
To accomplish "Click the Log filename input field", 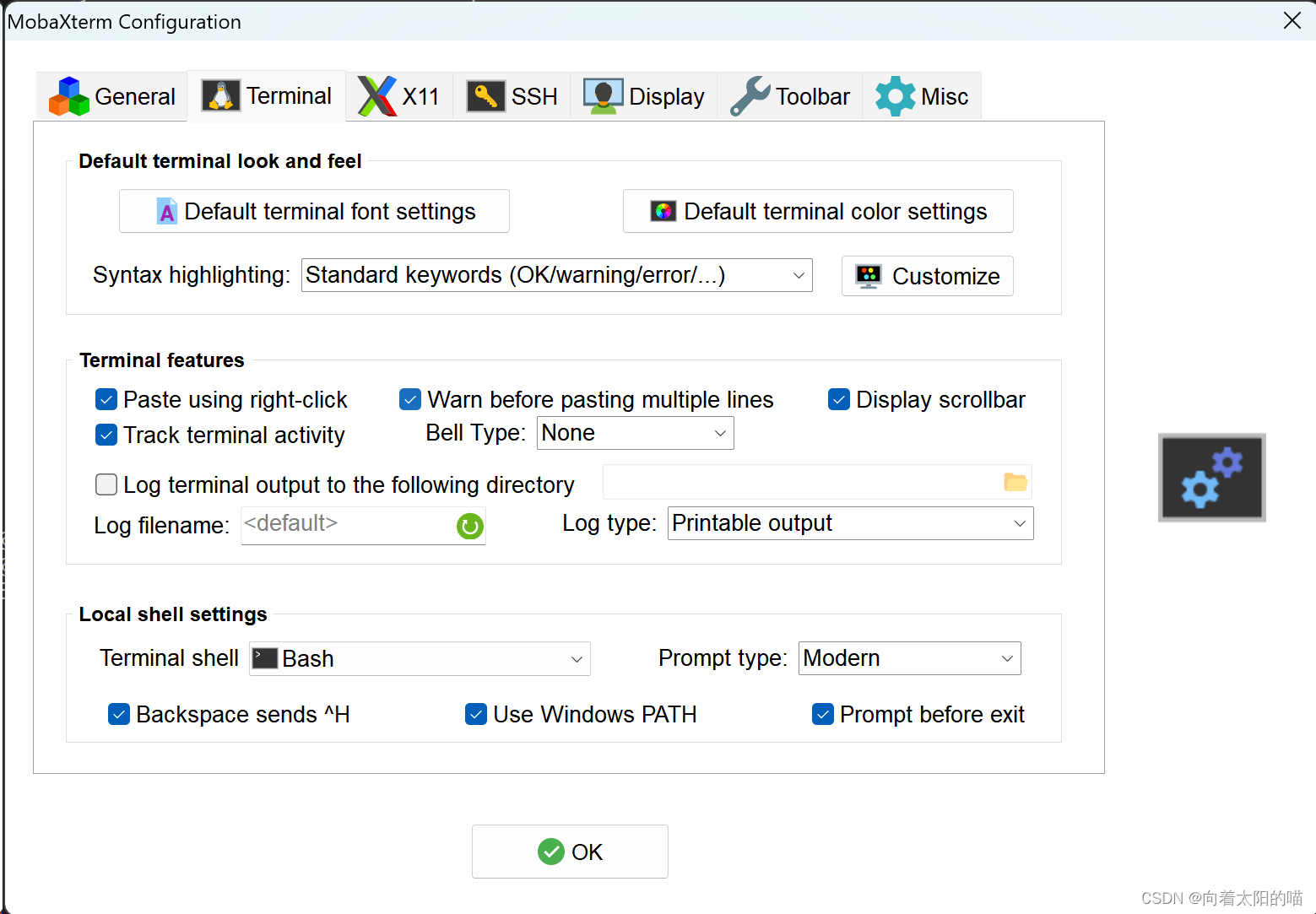I will (x=363, y=525).
